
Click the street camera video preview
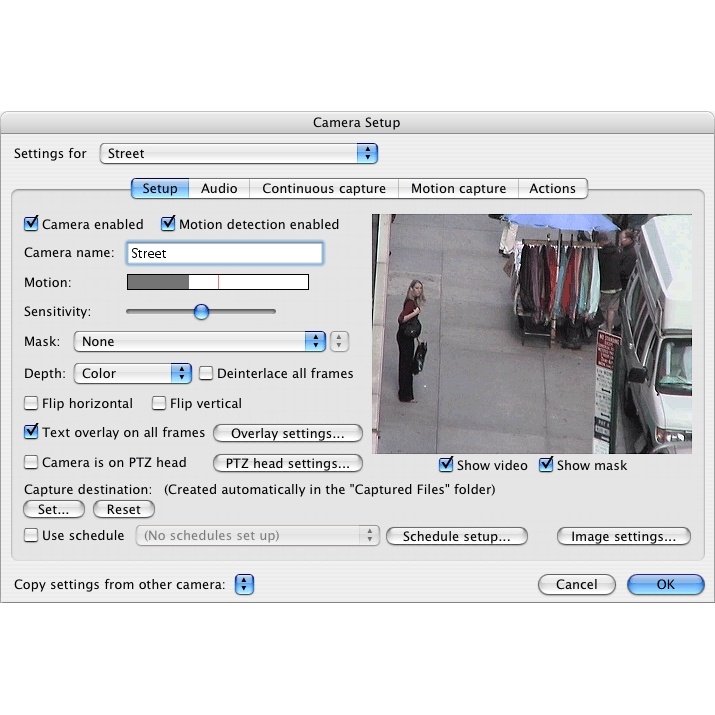click(531, 333)
